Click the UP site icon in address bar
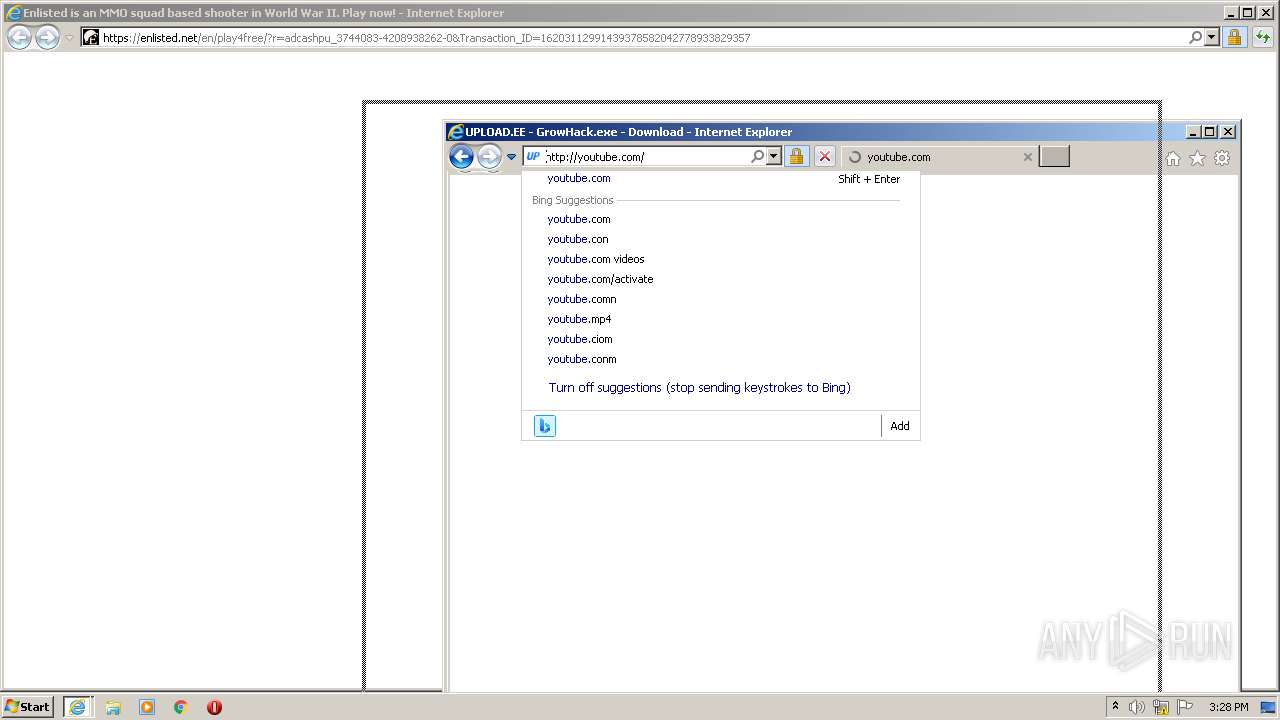This screenshot has width=1280, height=720. (x=533, y=156)
